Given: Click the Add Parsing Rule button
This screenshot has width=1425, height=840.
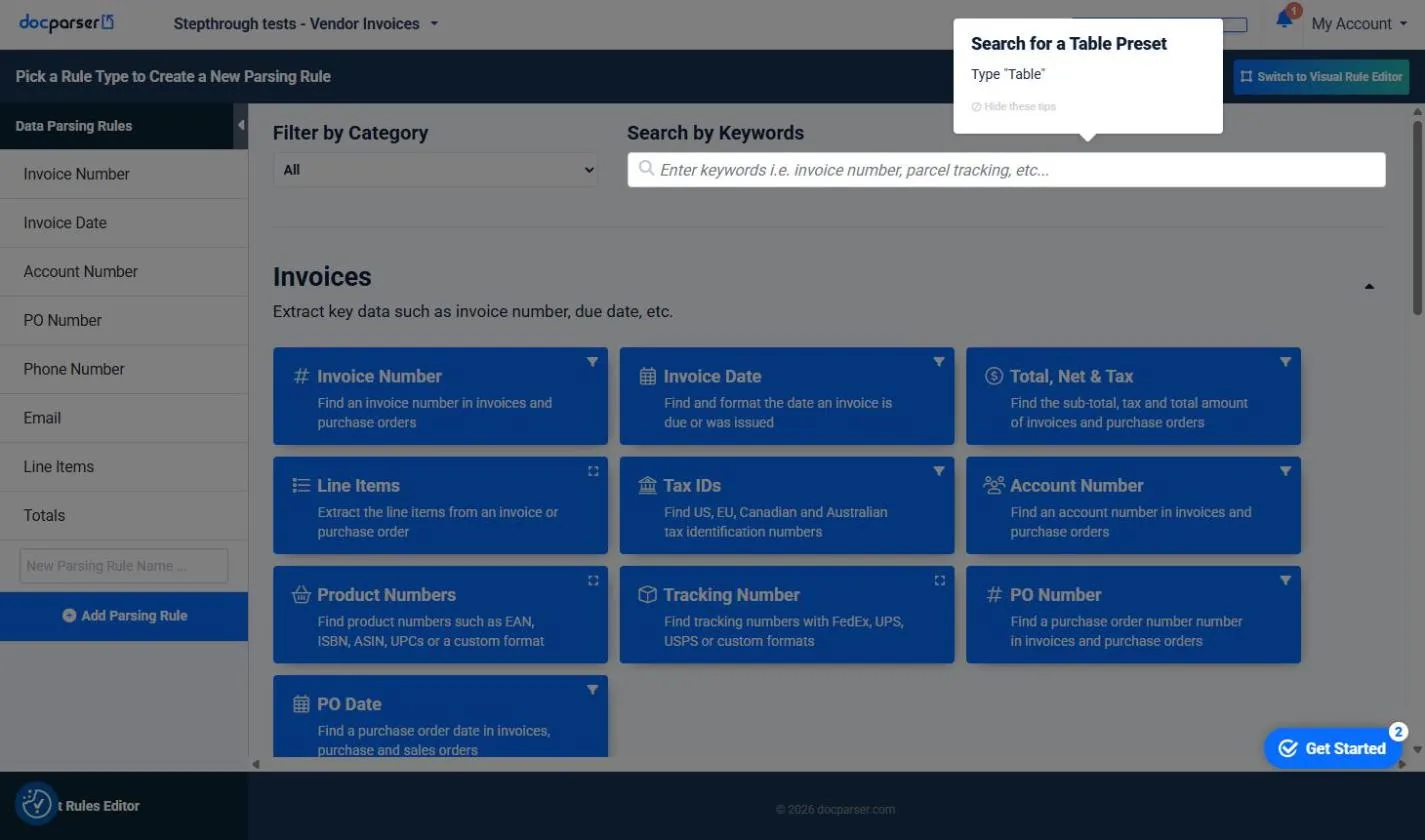Looking at the screenshot, I should click(124, 616).
